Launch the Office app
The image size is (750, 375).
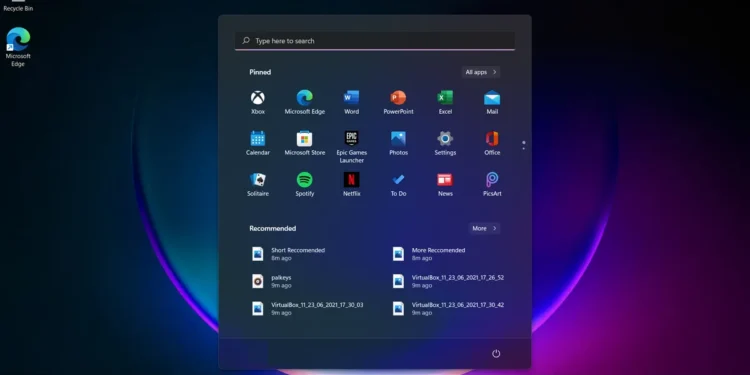pos(492,143)
